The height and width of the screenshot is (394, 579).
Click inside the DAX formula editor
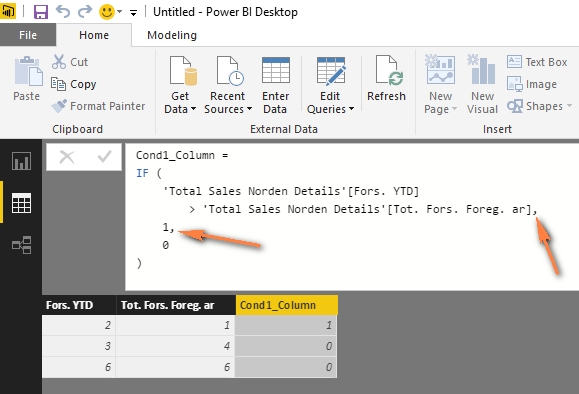pos(352,217)
